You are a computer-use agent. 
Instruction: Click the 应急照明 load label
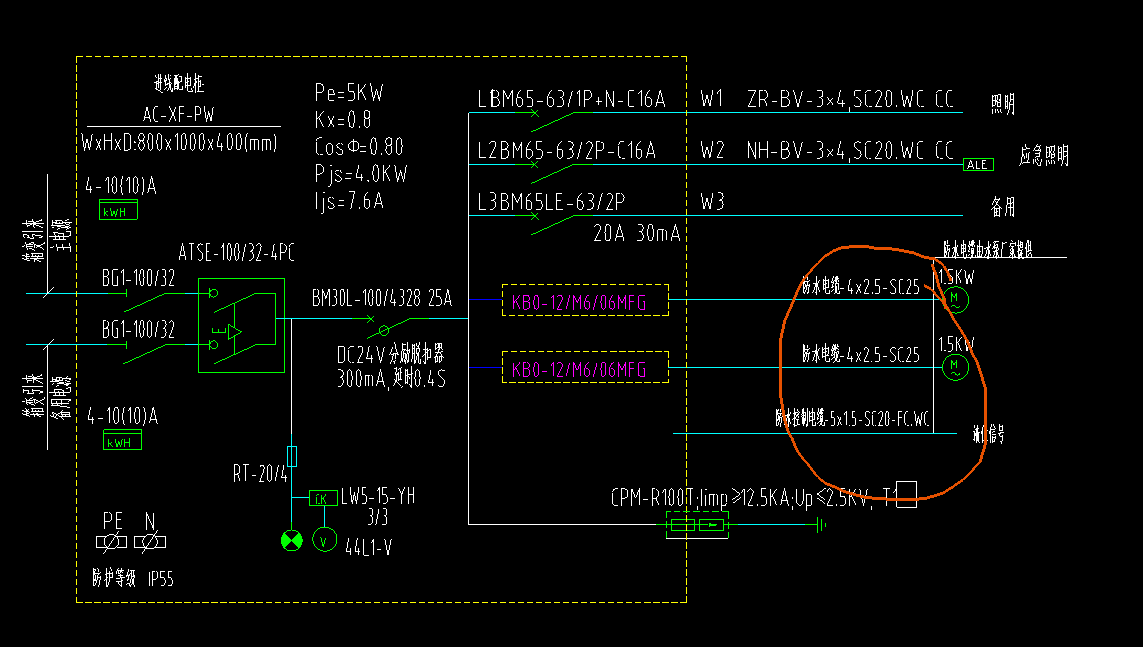(1044, 155)
